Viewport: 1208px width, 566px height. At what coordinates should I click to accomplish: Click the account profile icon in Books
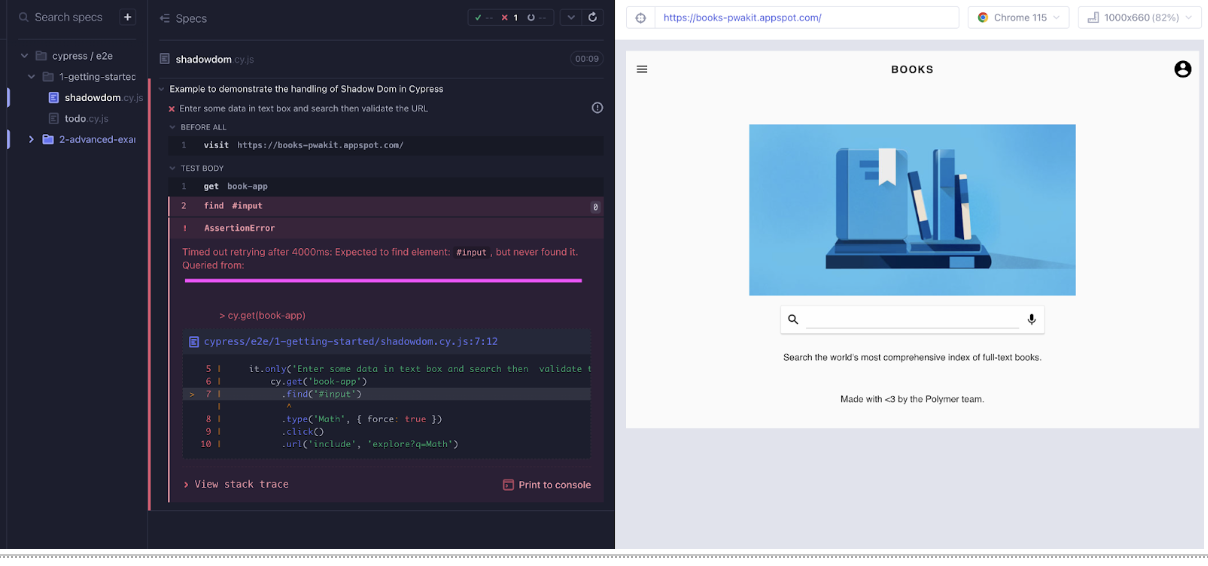1182,69
